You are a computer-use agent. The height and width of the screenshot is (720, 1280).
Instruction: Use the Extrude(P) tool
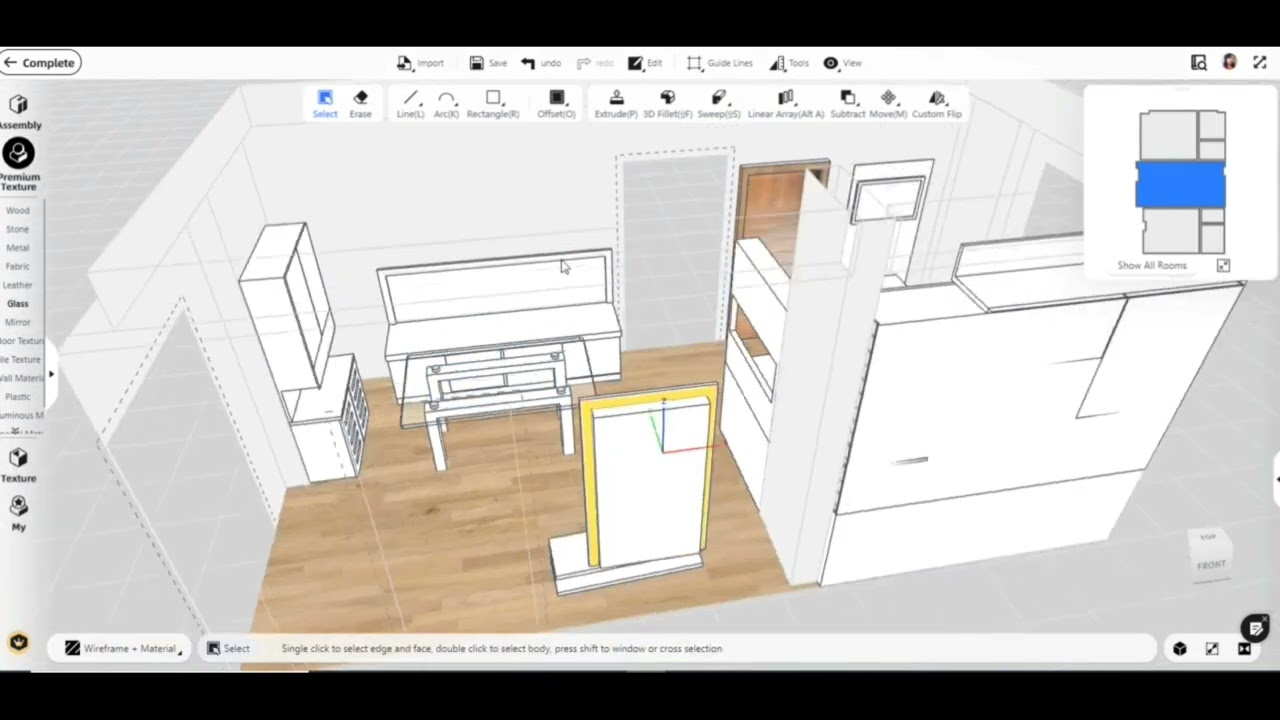(616, 104)
